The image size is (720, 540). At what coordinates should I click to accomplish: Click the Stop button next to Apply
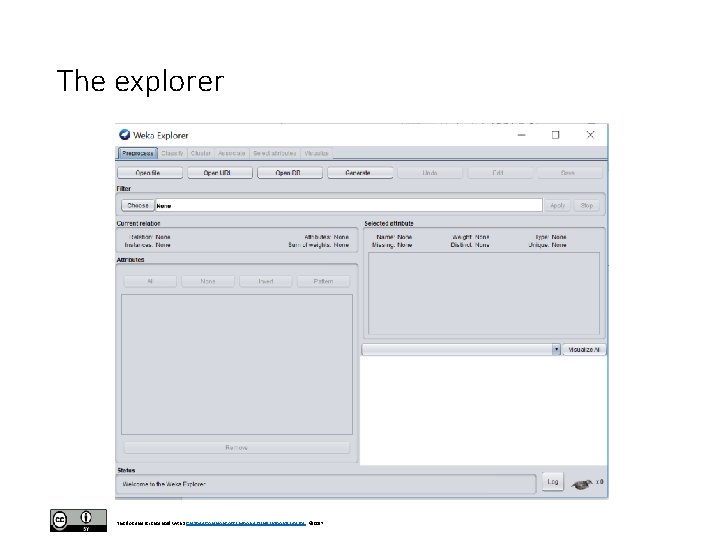[587, 205]
